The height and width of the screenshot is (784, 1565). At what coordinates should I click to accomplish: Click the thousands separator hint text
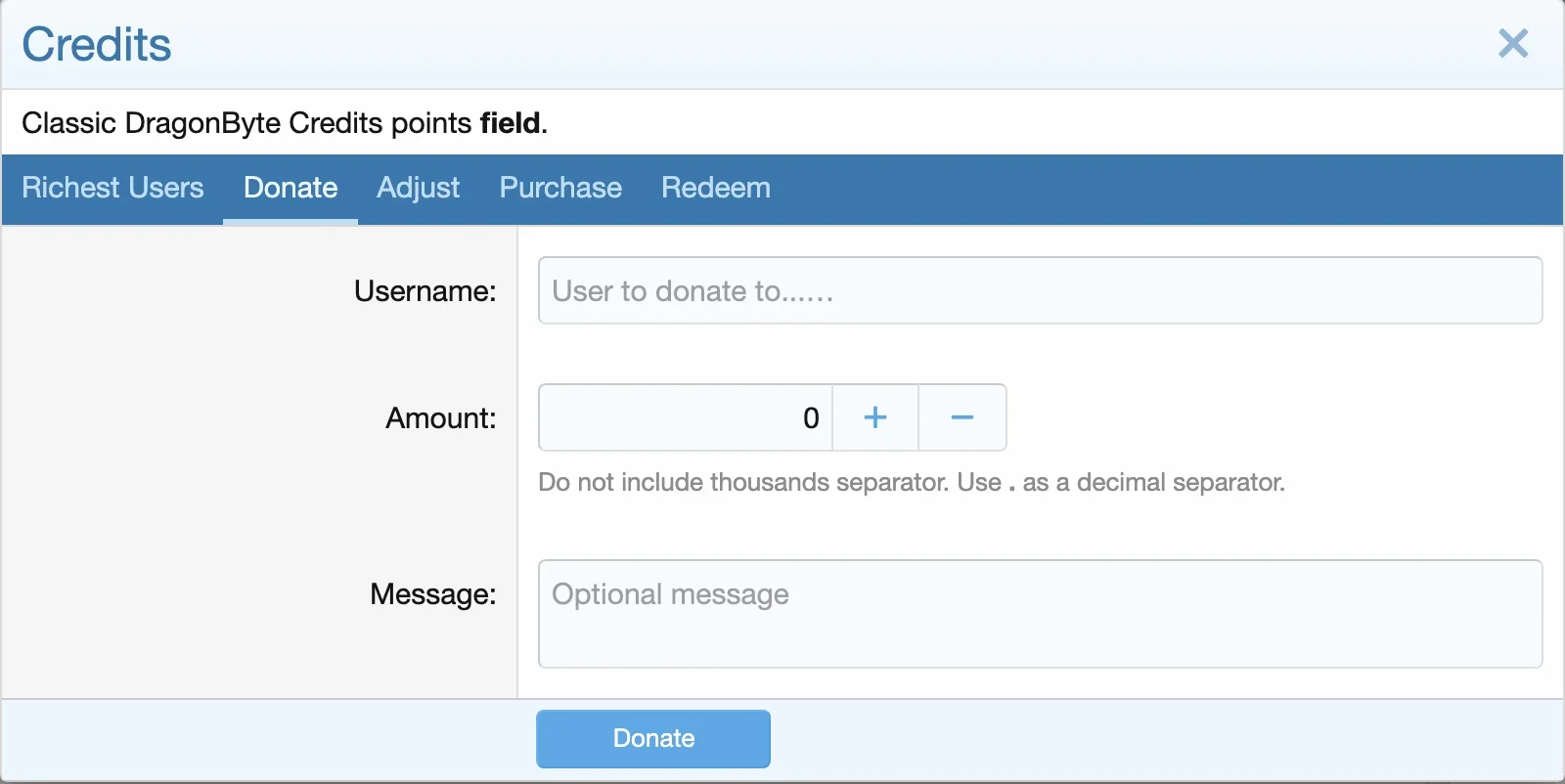click(912, 482)
